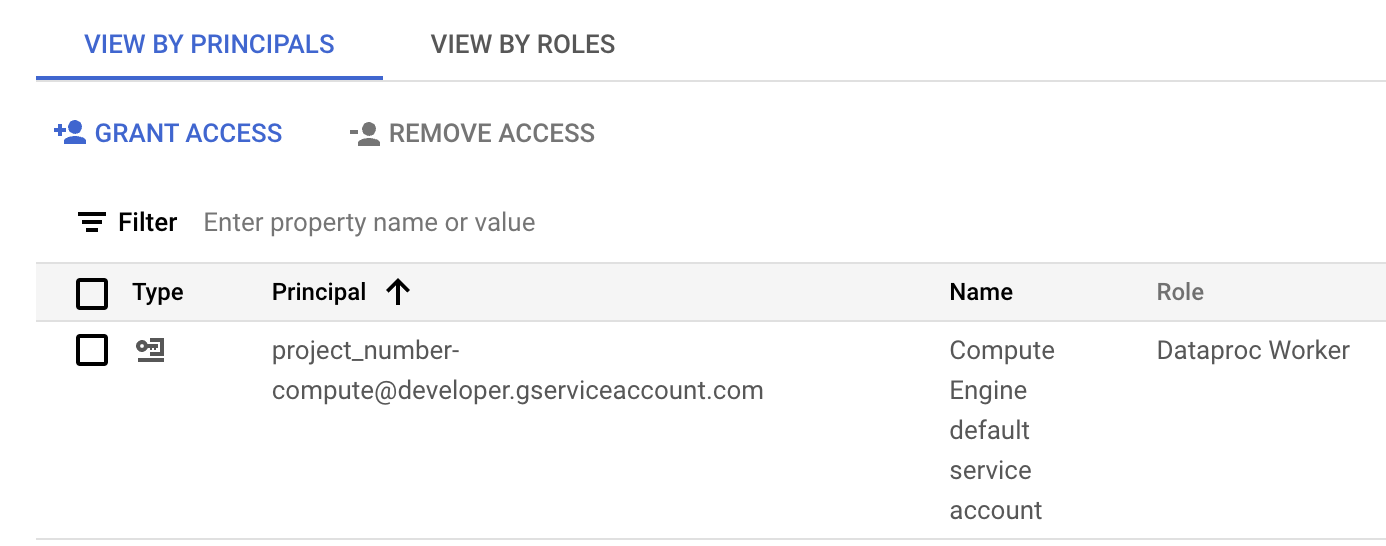Click the Dataproc Worker role cell
Screen dimensions: 1386x546
pyautogui.click(x=1252, y=351)
